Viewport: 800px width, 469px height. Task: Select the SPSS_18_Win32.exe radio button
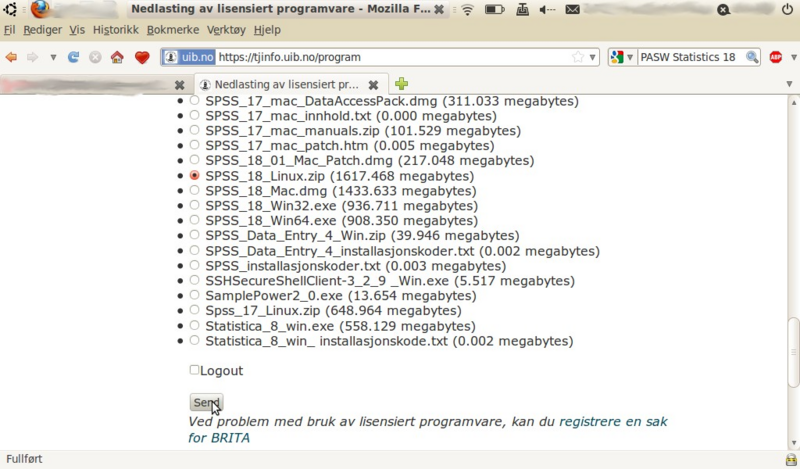coord(194,205)
